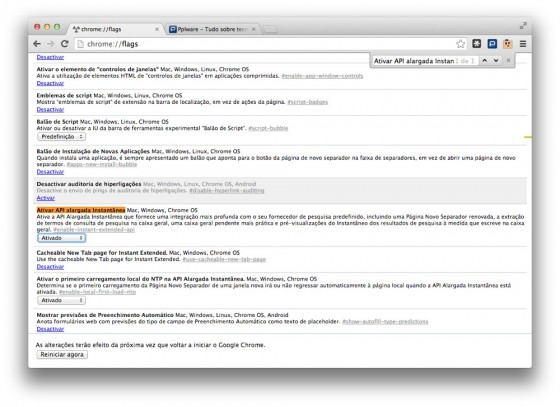The width and height of the screenshot is (560, 407).
Task: Open the Balão de Script Predefinição dropdown
Action: click(x=61, y=137)
